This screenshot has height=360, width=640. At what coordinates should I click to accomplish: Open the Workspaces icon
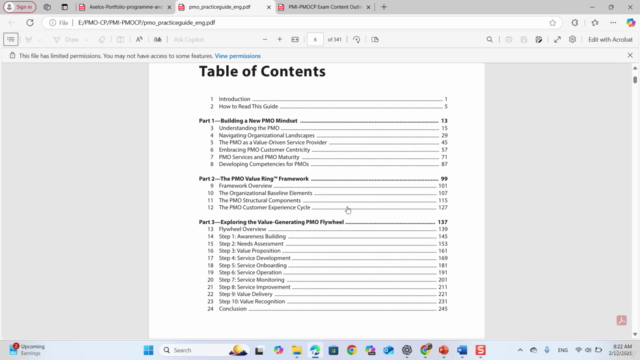tap(47, 7)
